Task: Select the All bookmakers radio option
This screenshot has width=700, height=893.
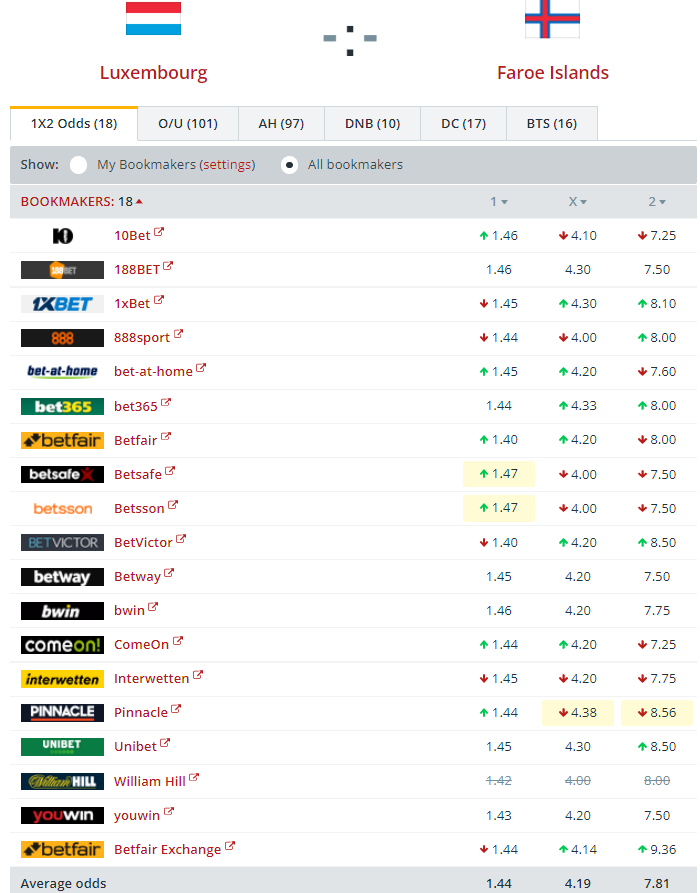Action: [289, 165]
